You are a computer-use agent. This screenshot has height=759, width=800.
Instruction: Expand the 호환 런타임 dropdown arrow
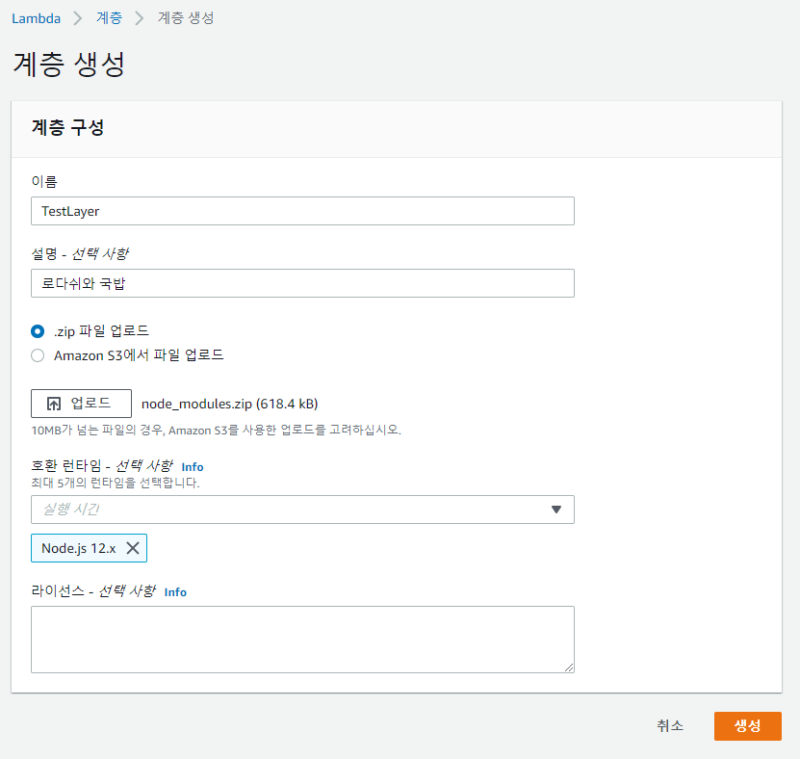click(557, 510)
